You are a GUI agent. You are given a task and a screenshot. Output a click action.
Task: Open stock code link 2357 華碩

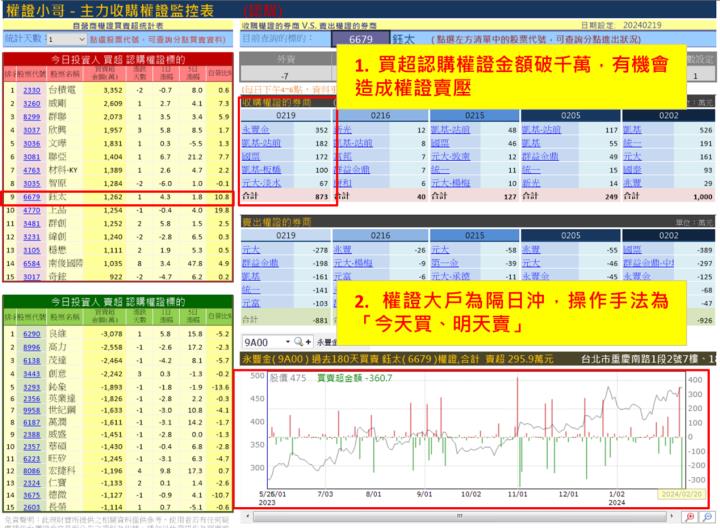coord(32,447)
